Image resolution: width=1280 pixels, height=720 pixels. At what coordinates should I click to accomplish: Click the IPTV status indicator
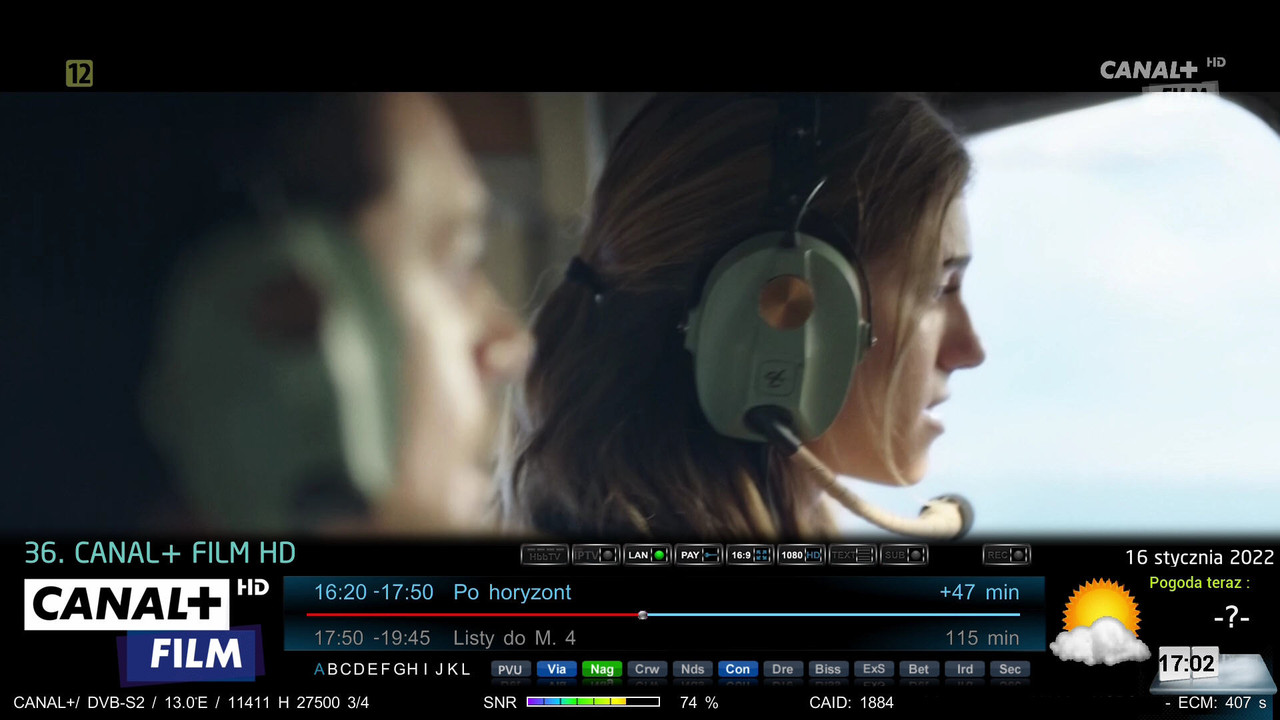point(596,554)
